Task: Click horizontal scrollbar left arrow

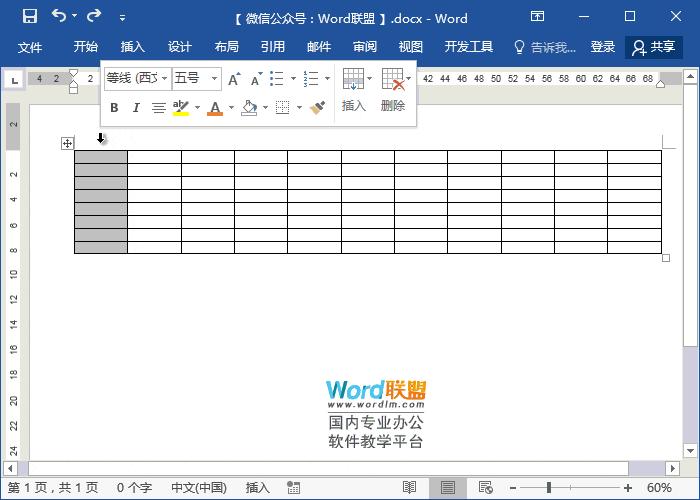Action: (x=10, y=468)
